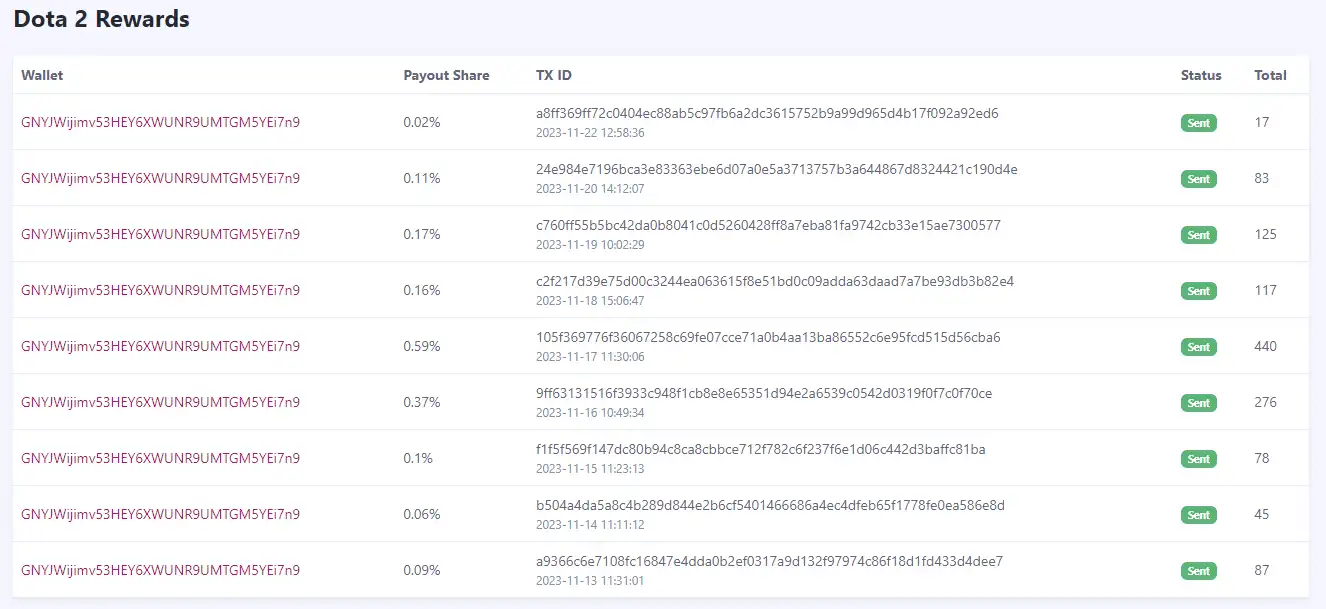Select TX ID starting with f1f5f569f147

click(761, 449)
